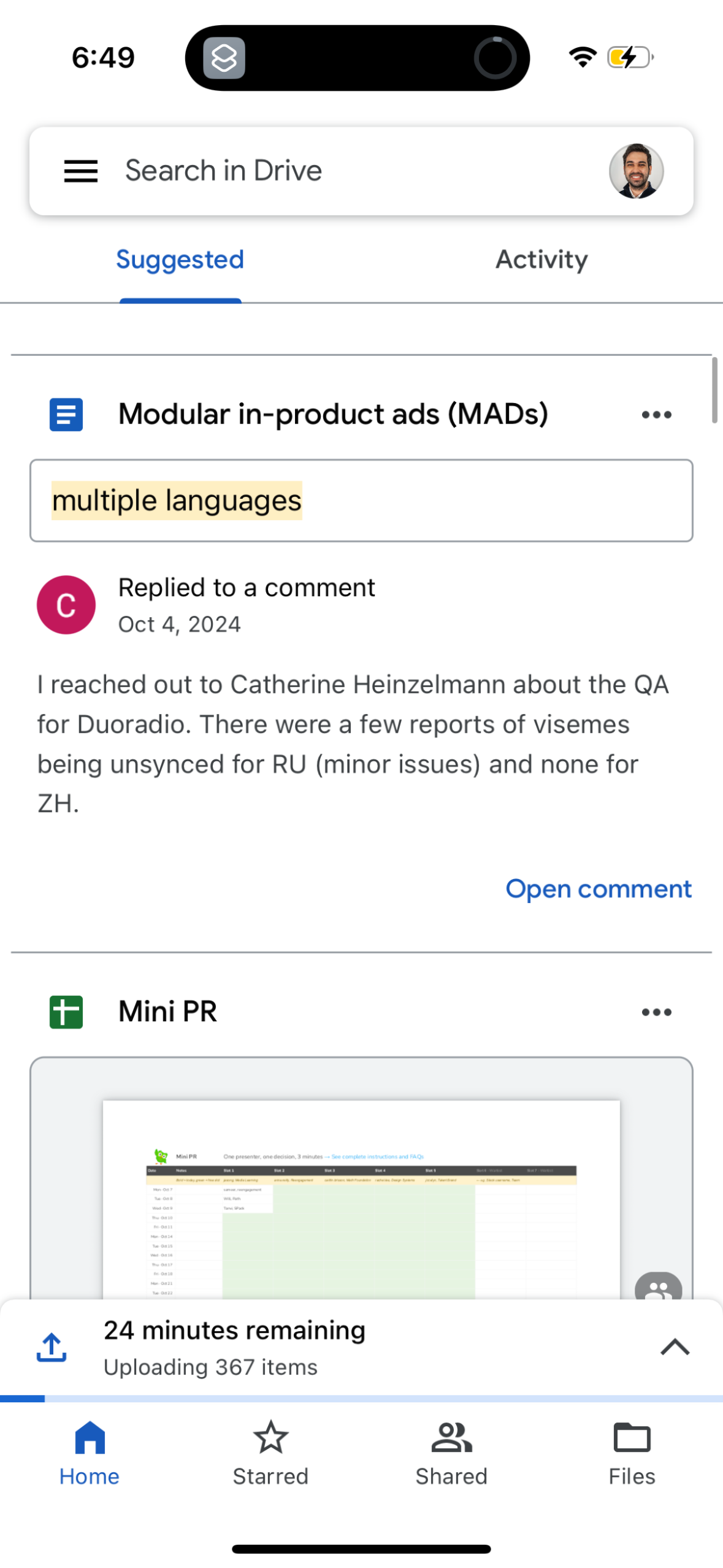
Task: Open the hamburger navigation menu
Action: [81, 171]
